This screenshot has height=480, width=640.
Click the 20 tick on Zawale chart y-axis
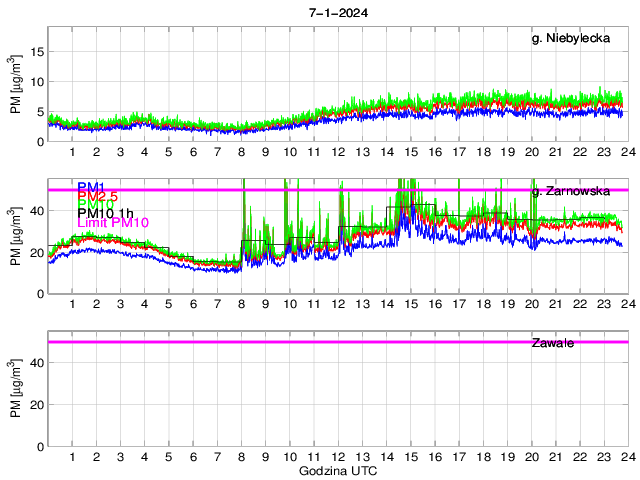(x=37, y=405)
